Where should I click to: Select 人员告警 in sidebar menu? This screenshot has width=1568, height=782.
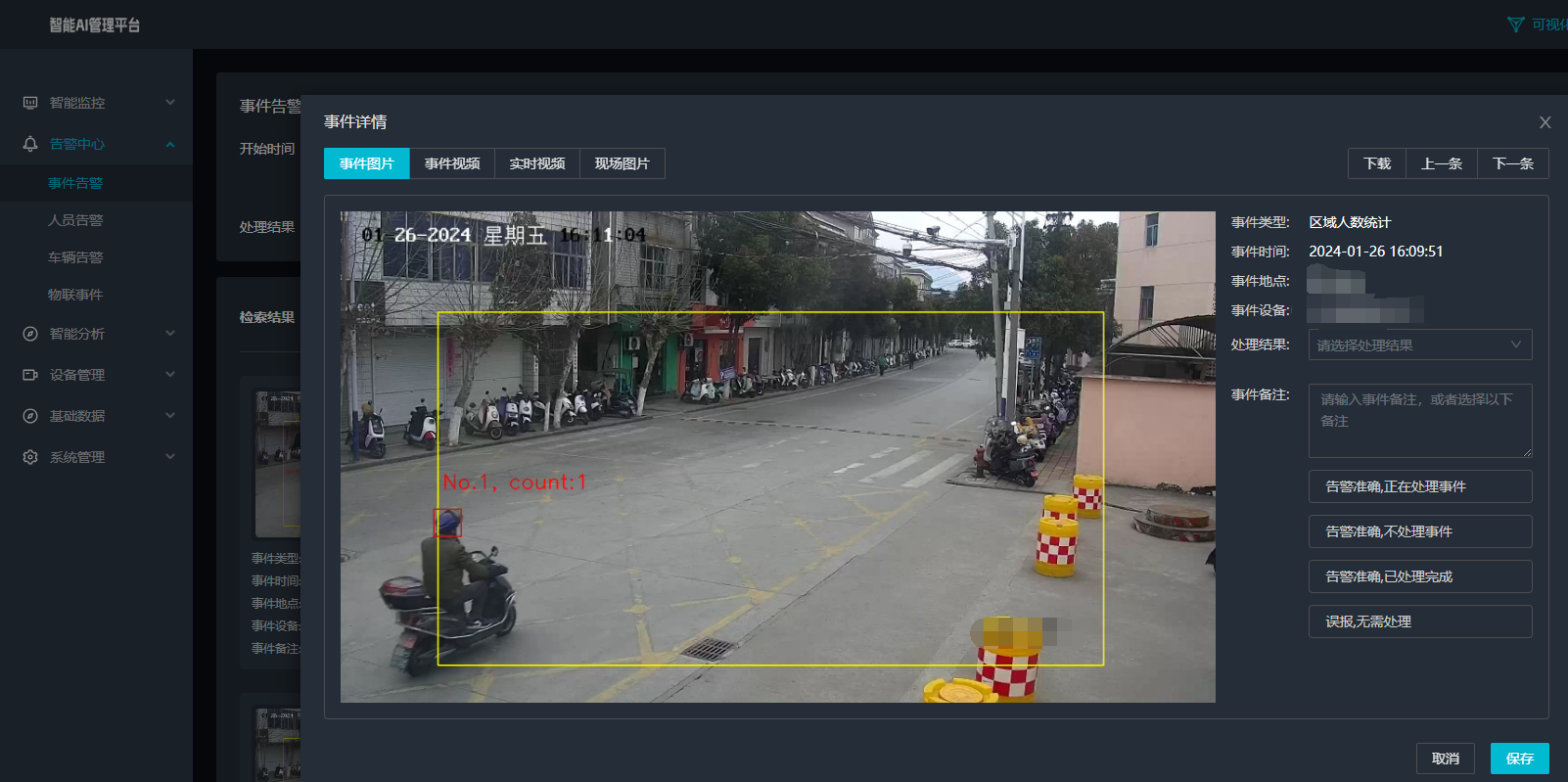(x=75, y=220)
